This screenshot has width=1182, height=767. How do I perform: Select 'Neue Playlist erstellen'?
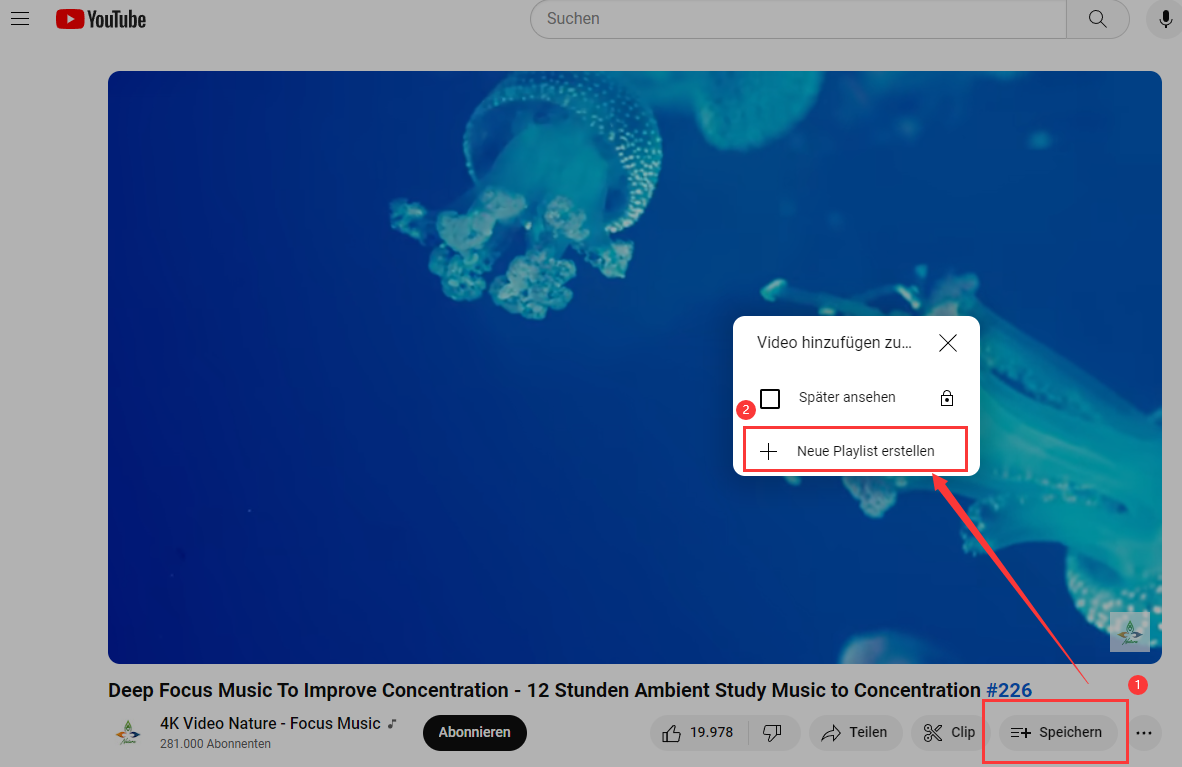[855, 451]
